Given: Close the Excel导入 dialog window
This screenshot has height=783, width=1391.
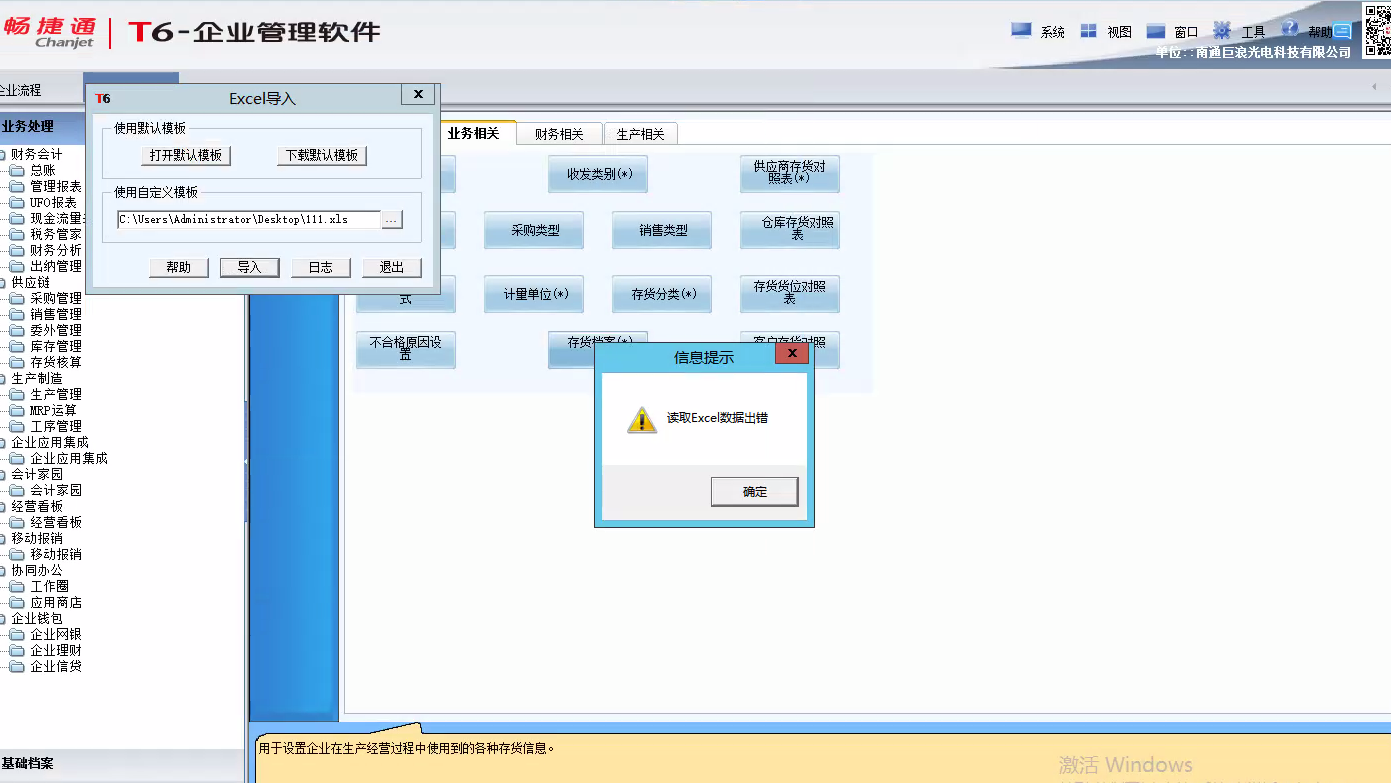Looking at the screenshot, I should pos(418,95).
